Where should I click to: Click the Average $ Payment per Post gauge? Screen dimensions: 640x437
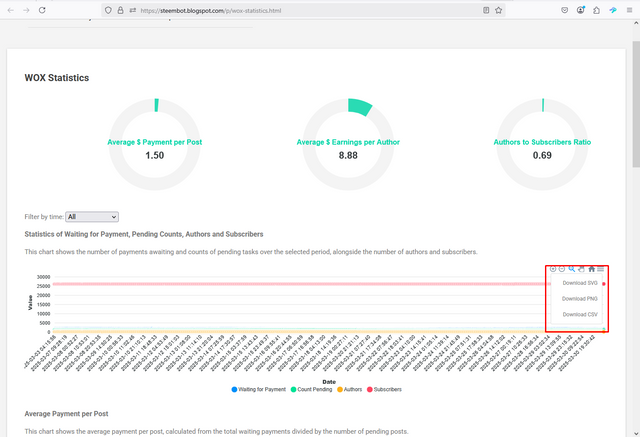point(155,144)
